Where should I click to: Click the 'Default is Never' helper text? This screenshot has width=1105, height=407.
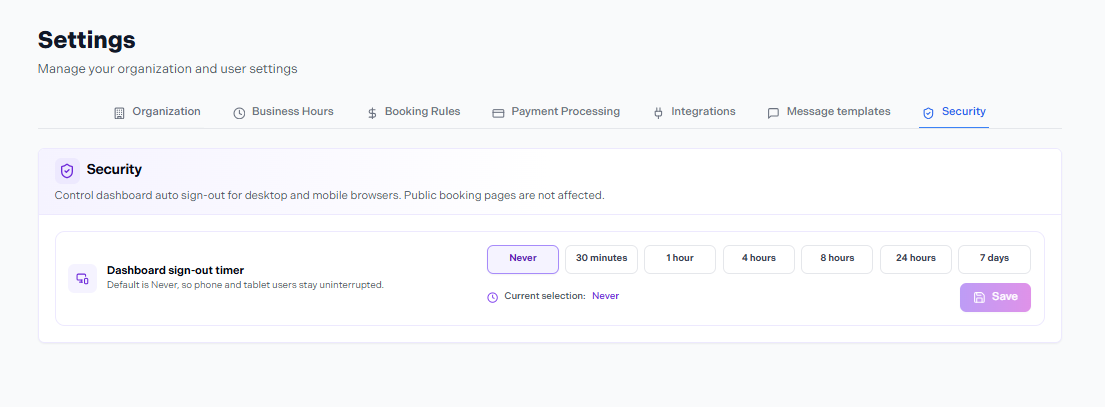point(245,285)
